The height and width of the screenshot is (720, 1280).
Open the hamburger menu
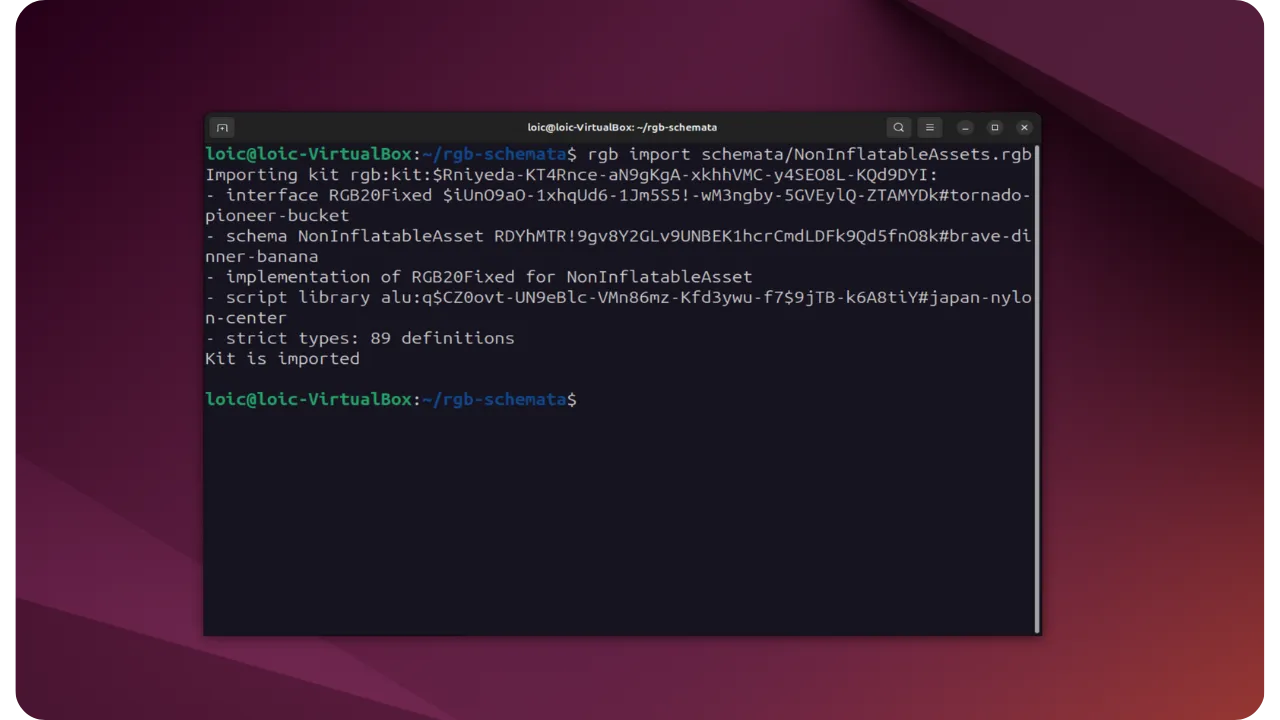coord(930,127)
